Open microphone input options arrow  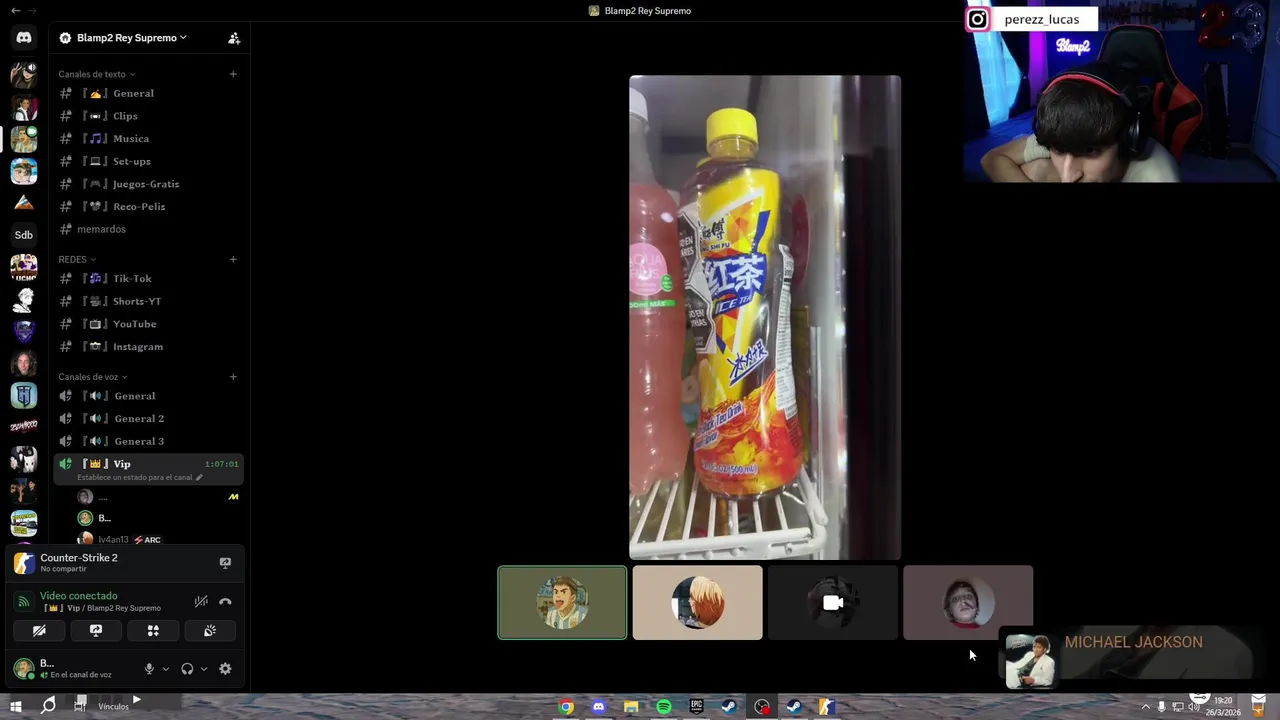(x=166, y=669)
